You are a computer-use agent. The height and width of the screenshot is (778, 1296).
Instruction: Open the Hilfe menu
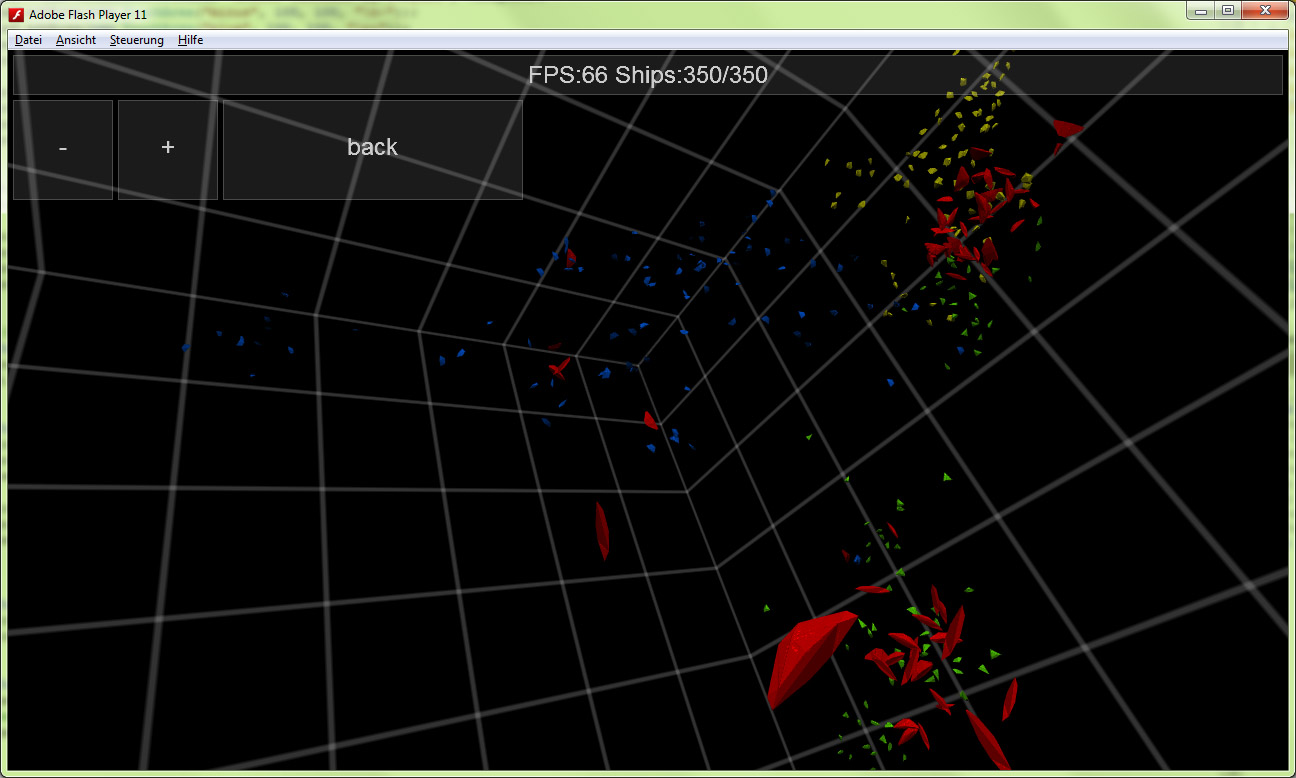[190, 40]
